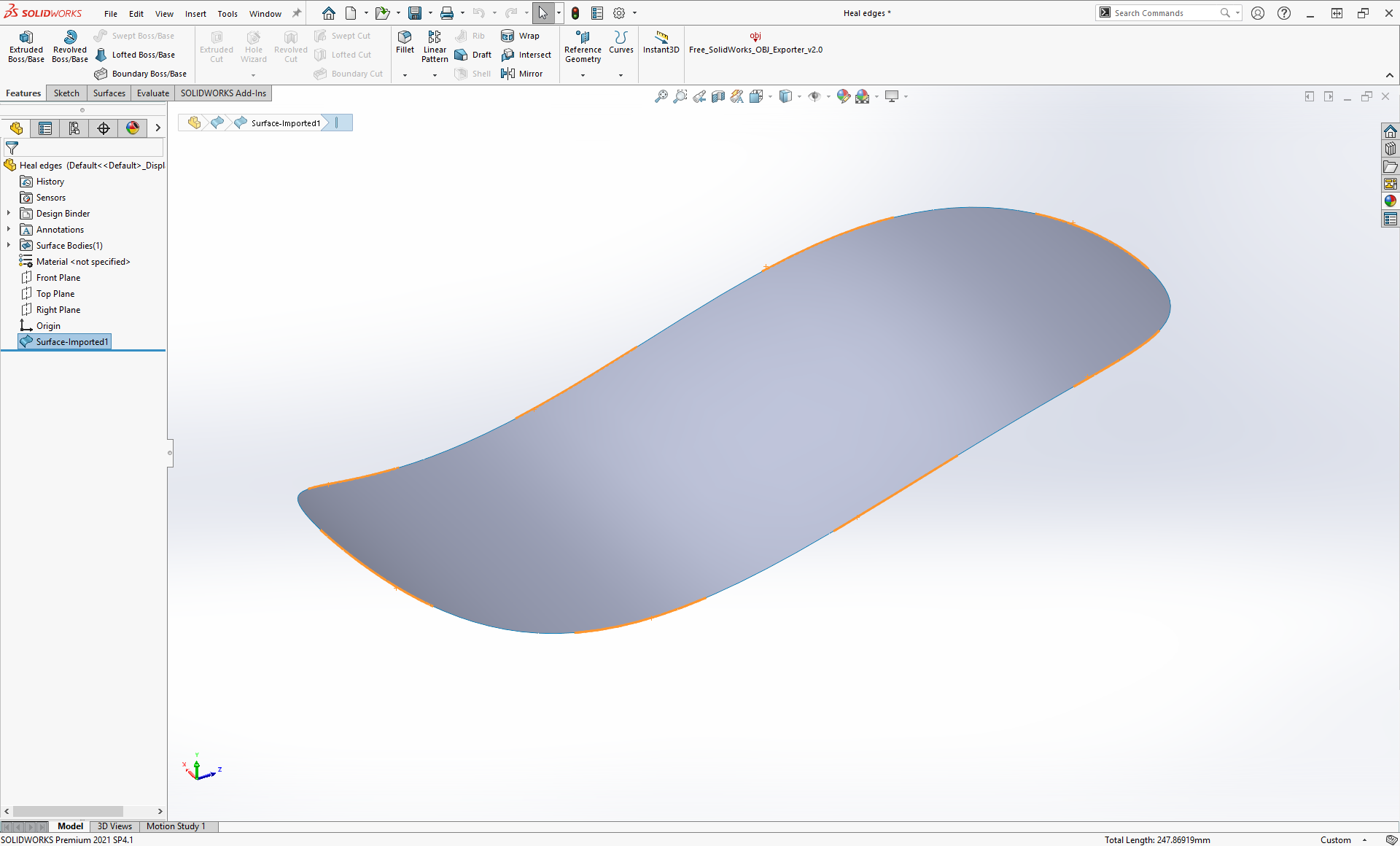Select Surface-Imported1 in the feature tree
Image resolution: width=1400 pixels, height=846 pixels.
click(x=71, y=342)
